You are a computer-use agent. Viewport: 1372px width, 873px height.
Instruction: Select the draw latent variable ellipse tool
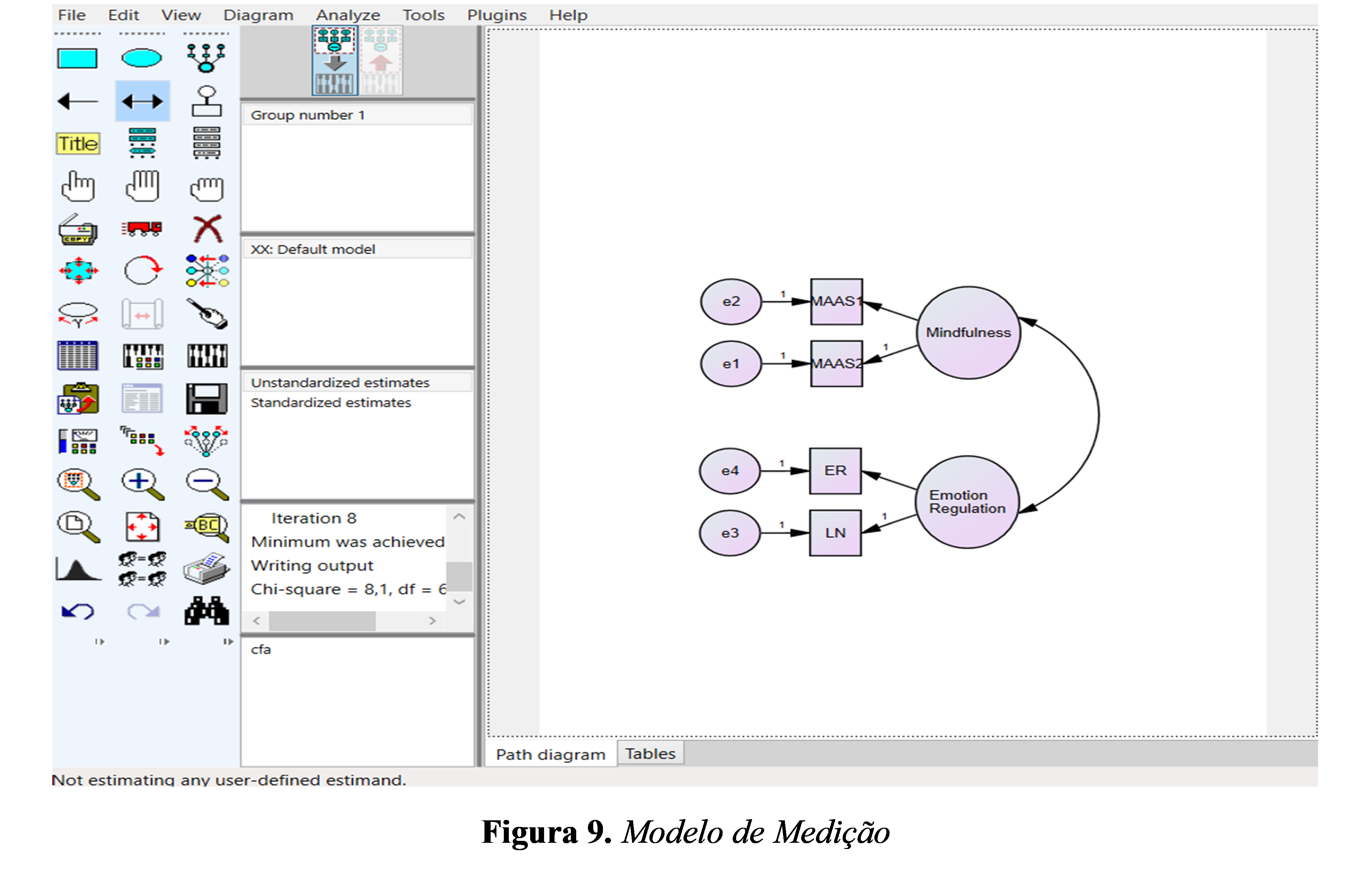click(x=141, y=58)
